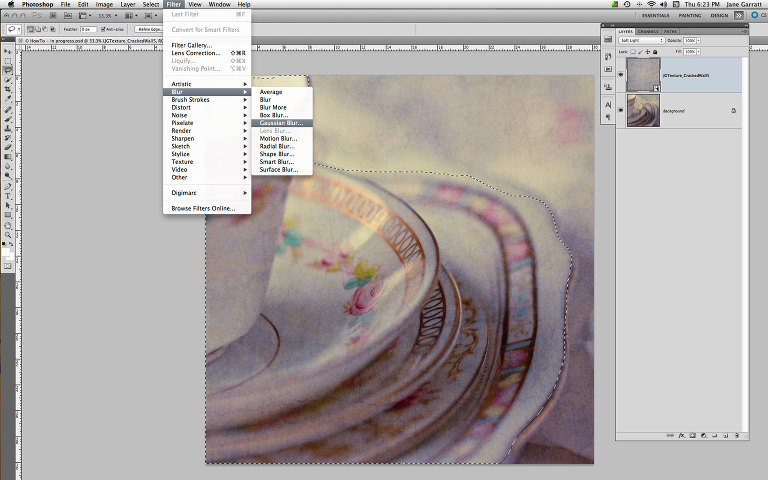Toggle lock image pixels
Viewport: 768px width, 480px height.
[x=640, y=51]
